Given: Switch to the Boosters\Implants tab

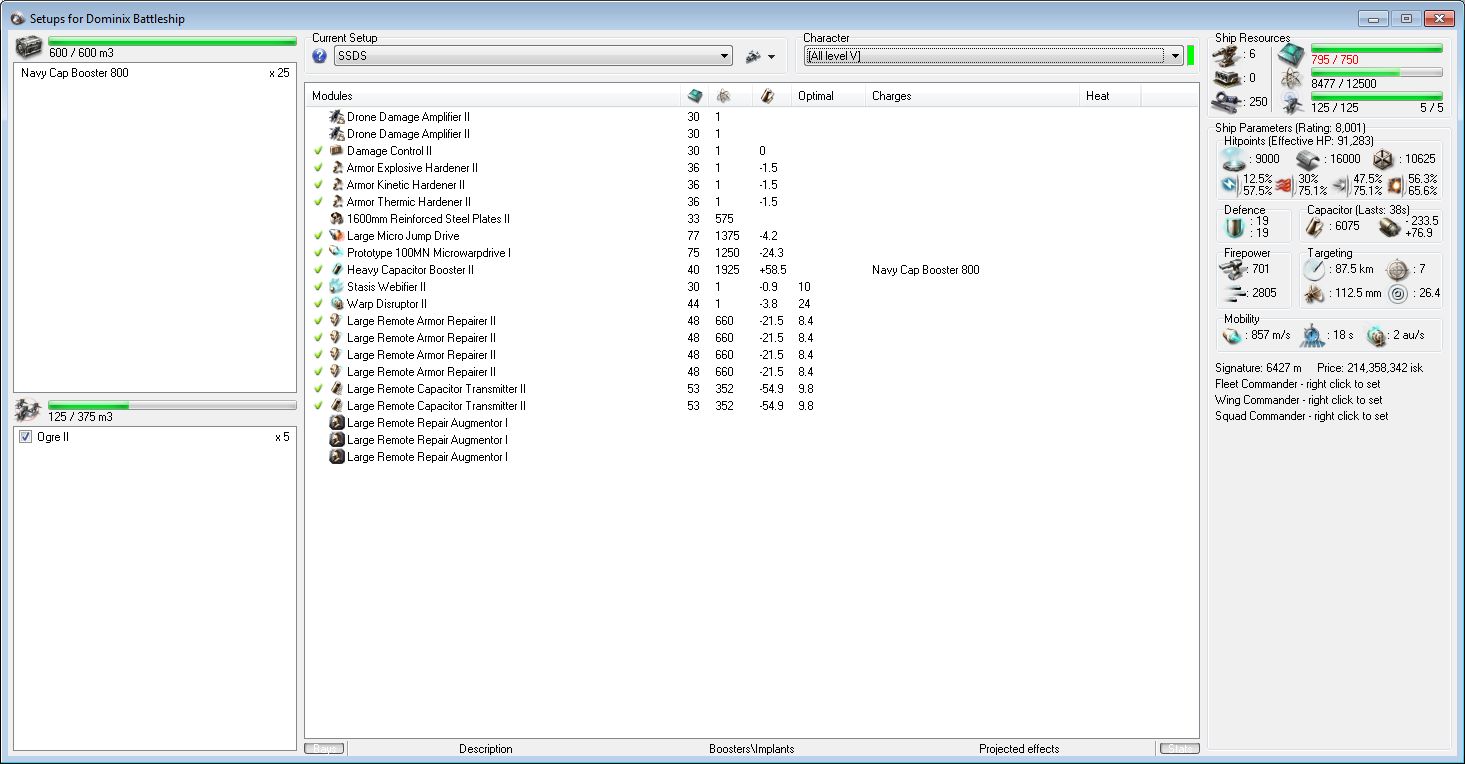Looking at the screenshot, I should 751,749.
